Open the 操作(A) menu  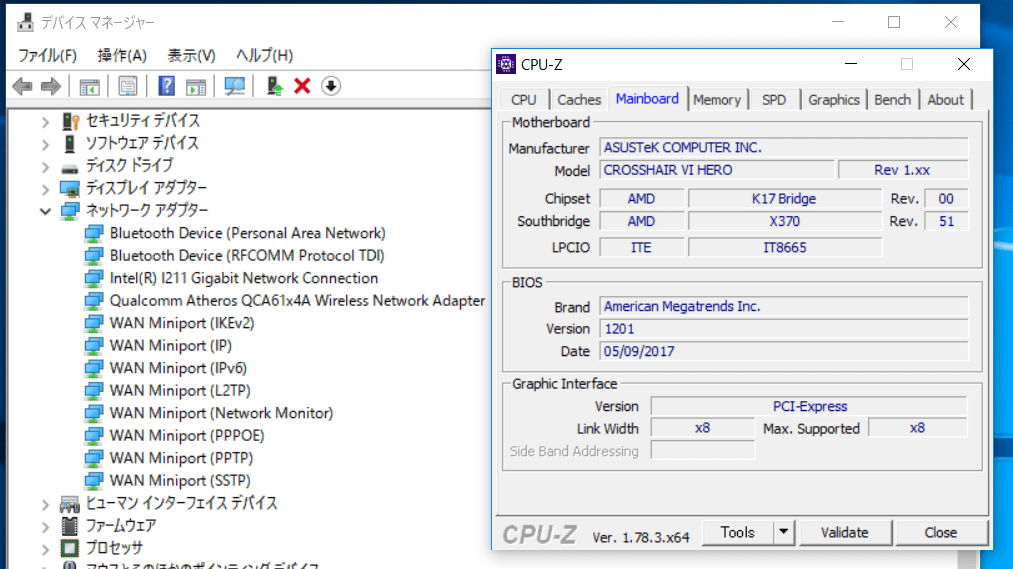pos(122,56)
